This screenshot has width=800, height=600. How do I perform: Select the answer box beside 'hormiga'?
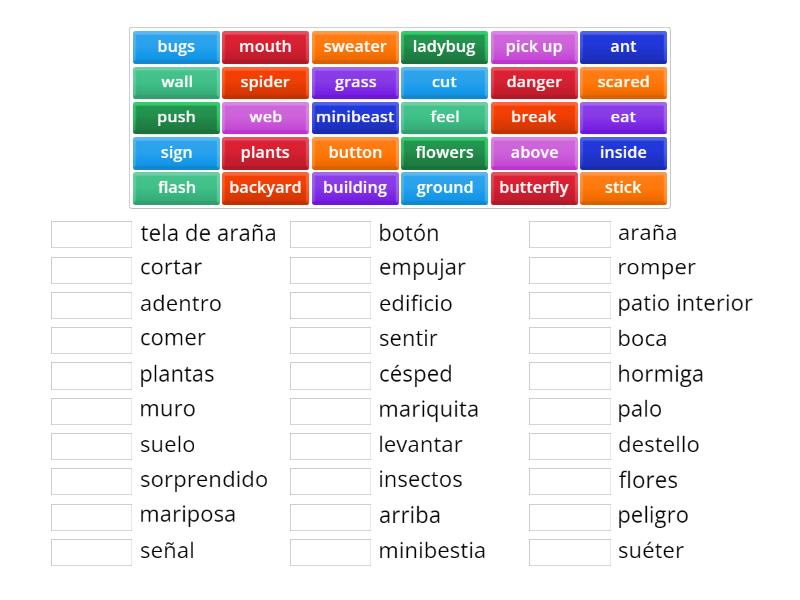click(569, 374)
